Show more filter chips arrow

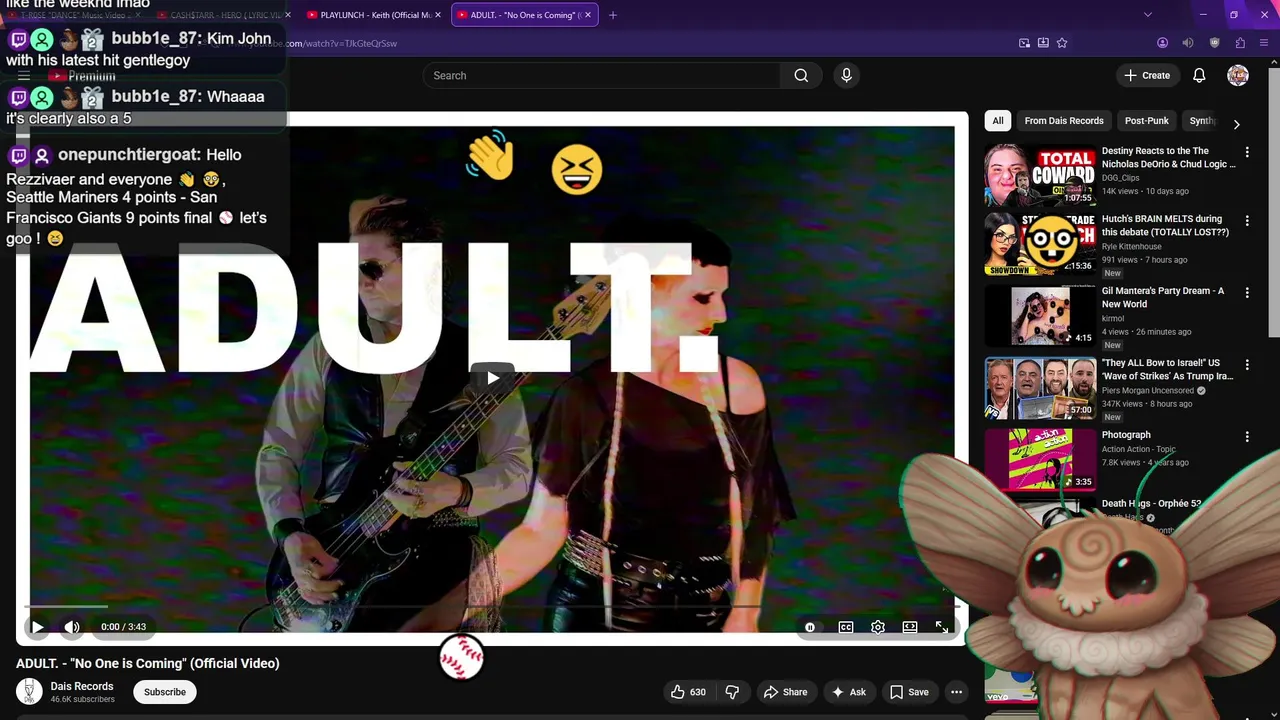pyautogui.click(x=1236, y=124)
